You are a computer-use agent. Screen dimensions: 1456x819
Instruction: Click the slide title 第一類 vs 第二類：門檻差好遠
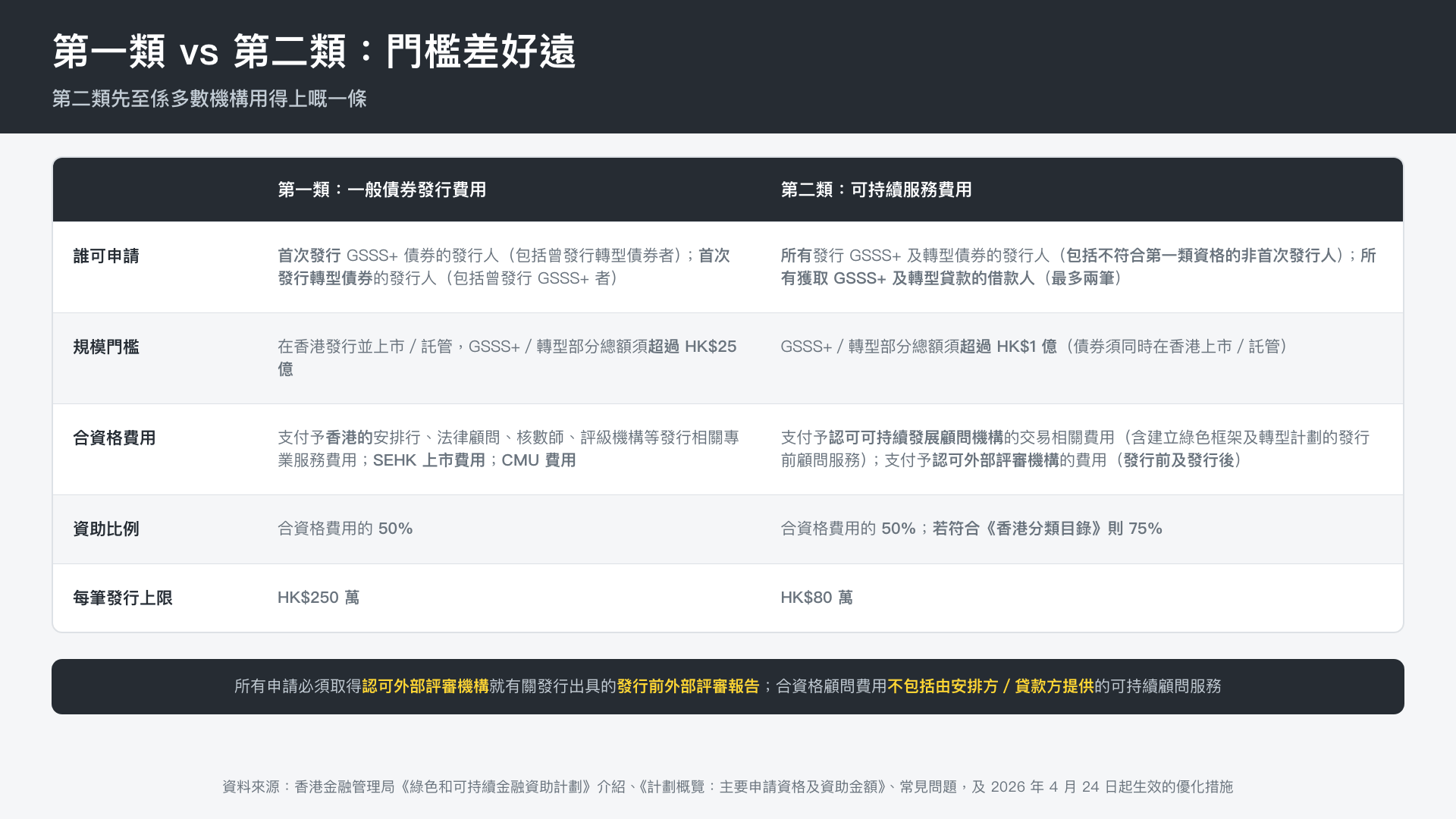point(314,52)
